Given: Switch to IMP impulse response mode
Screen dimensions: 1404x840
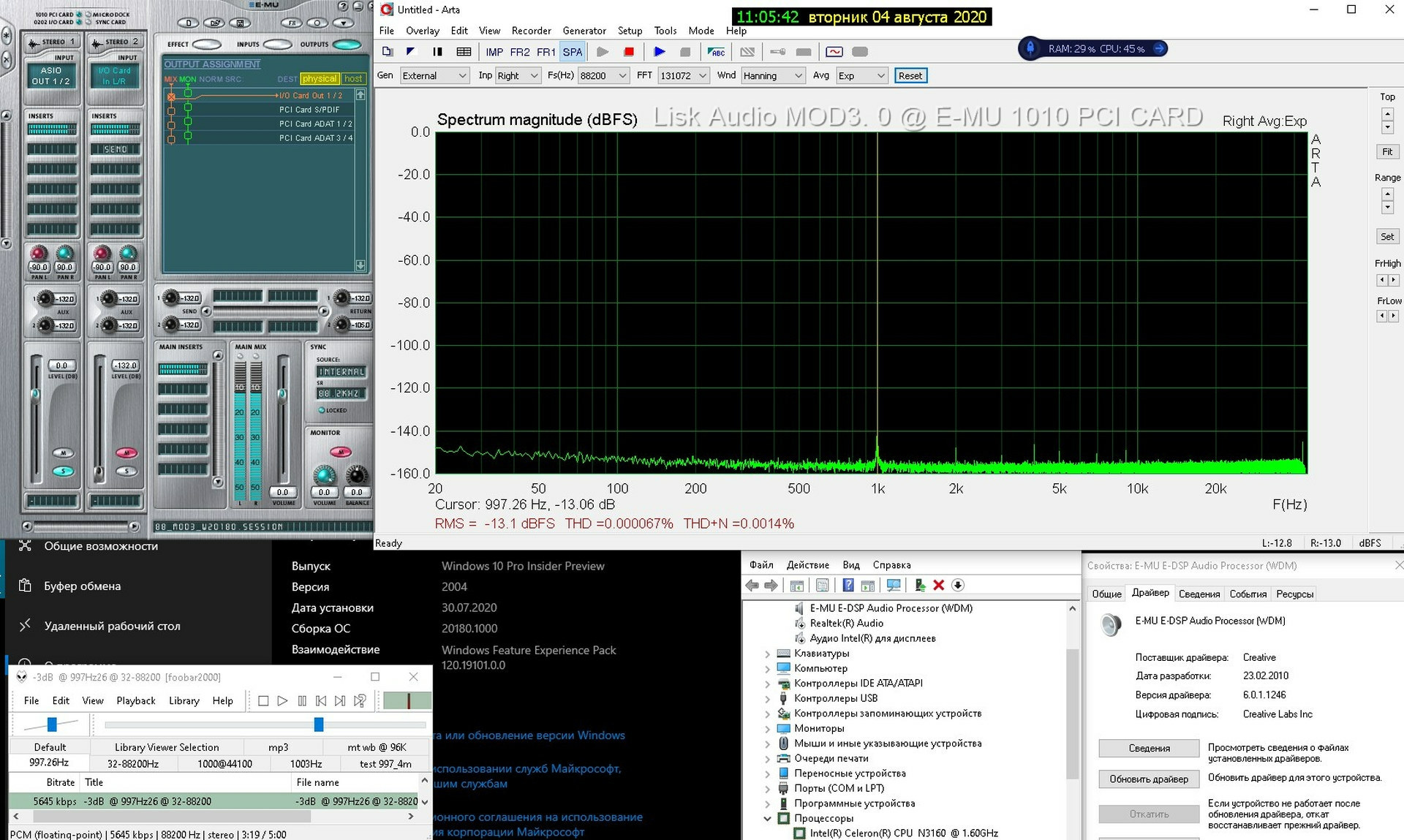Looking at the screenshot, I should click(494, 52).
